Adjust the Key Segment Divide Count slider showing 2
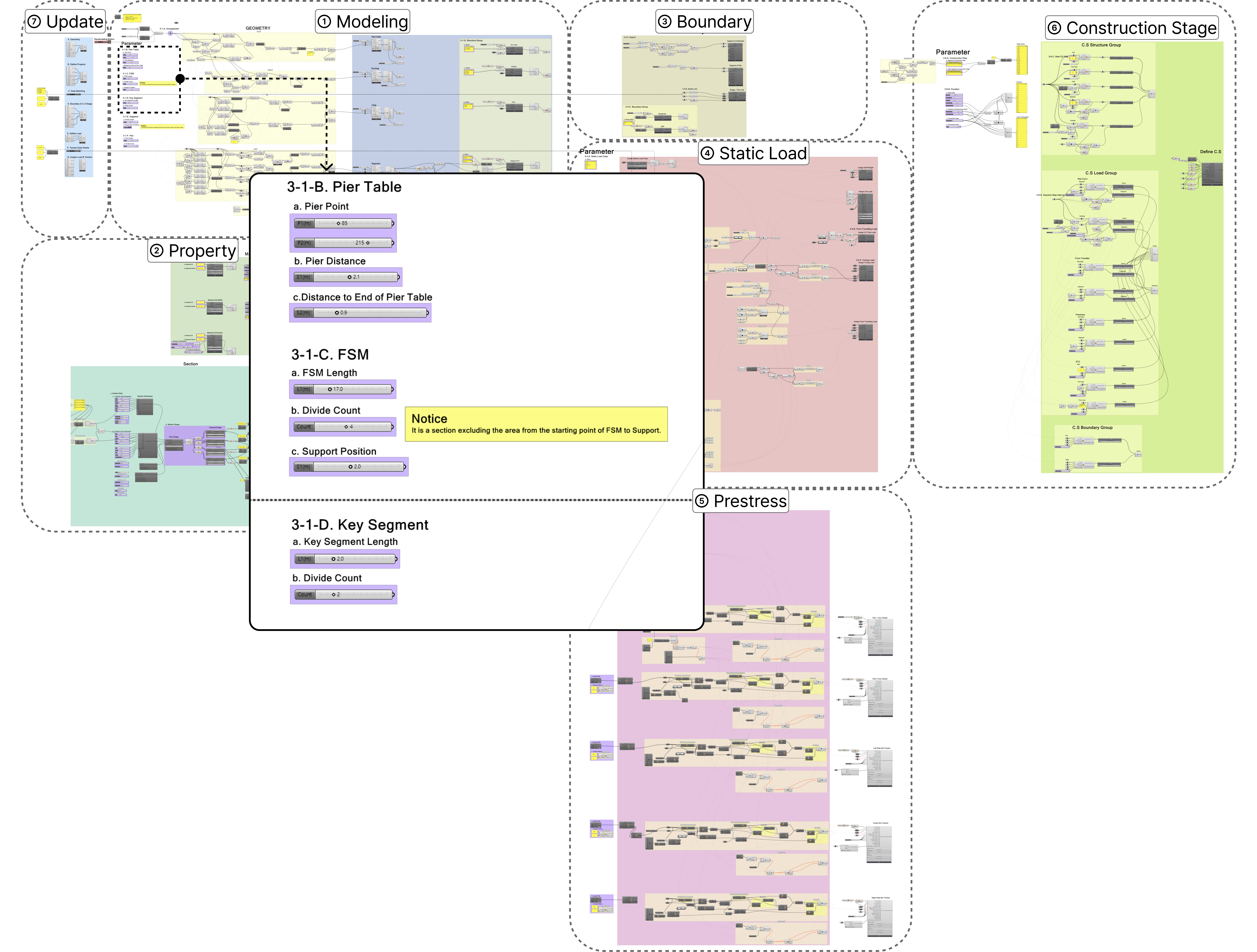The image size is (1257, 952). point(344,594)
